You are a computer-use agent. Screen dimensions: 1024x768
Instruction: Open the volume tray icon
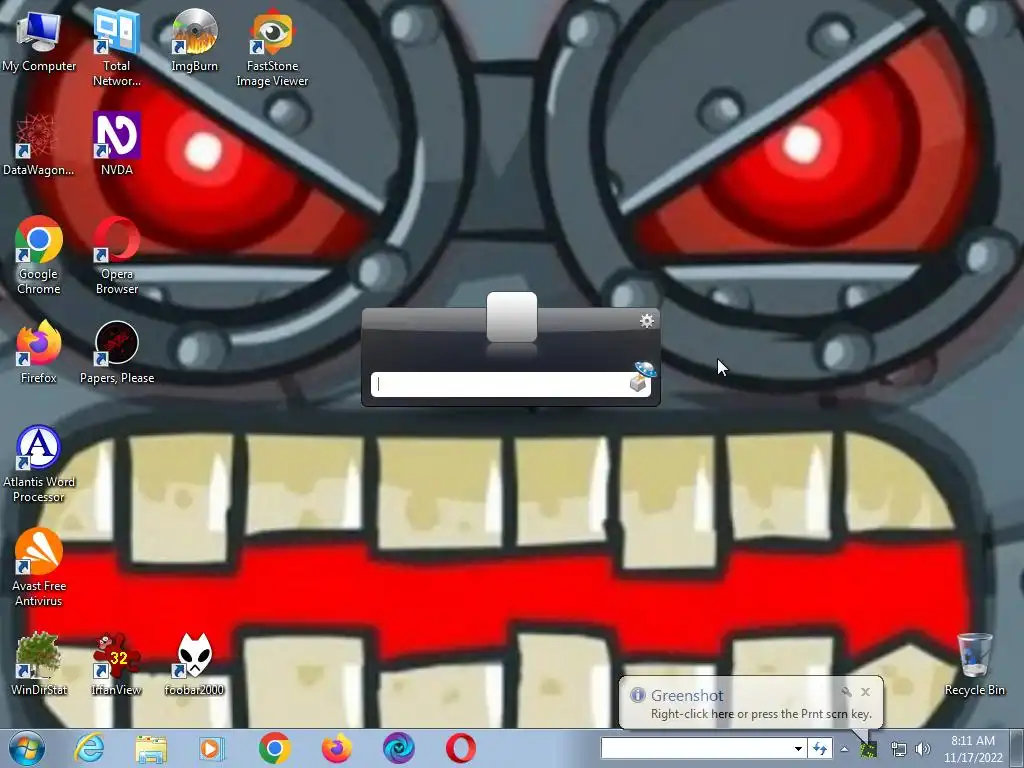pos(922,750)
